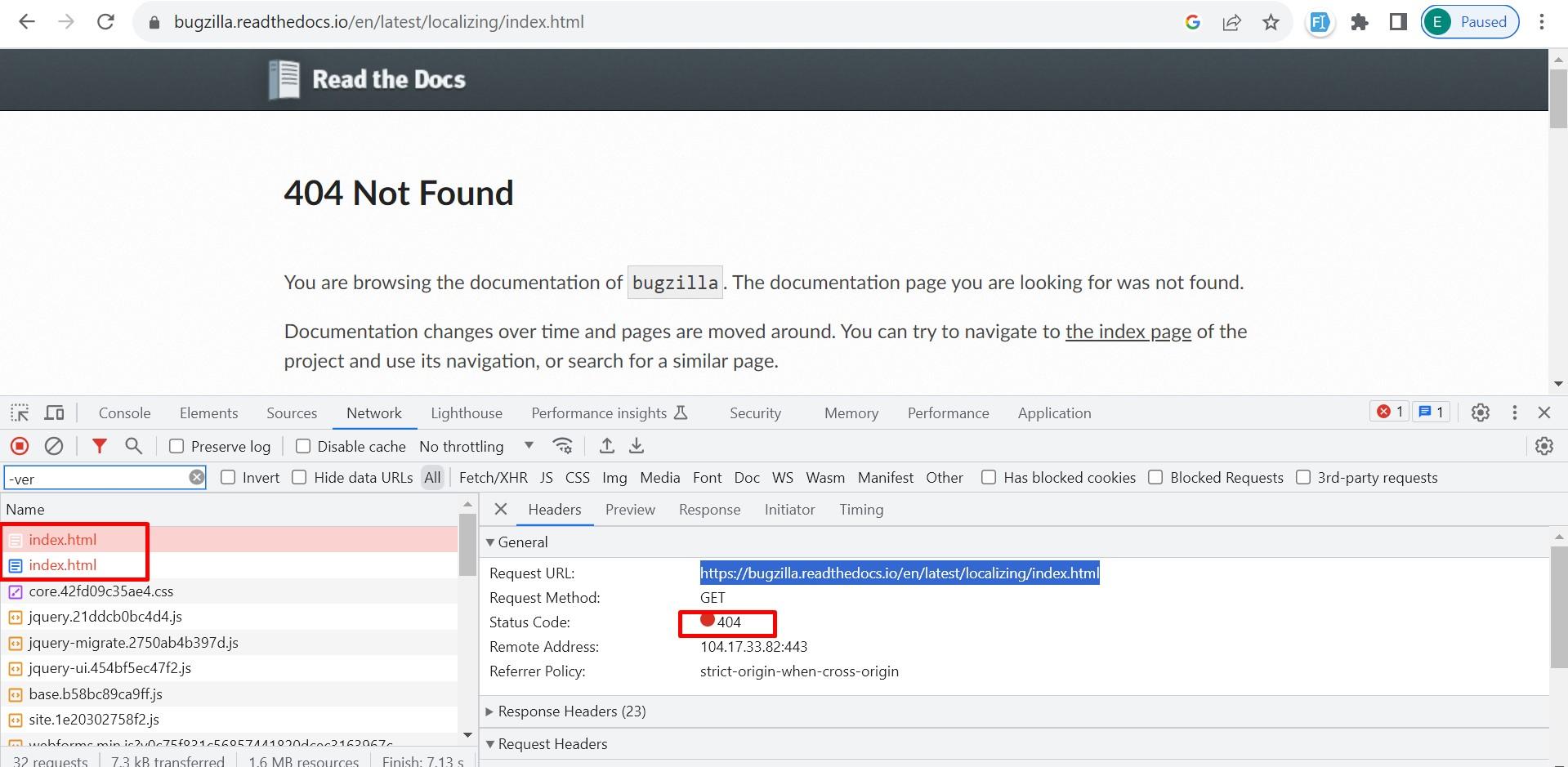Open the Timing tab of the request
The height and width of the screenshot is (767, 1568).
tap(861, 510)
